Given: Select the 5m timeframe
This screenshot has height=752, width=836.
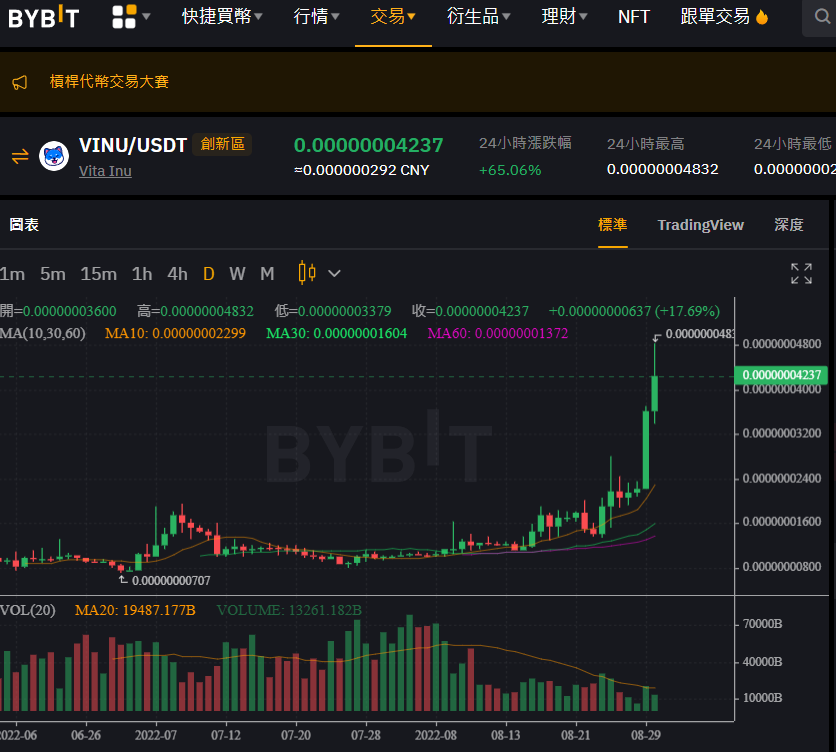Looking at the screenshot, I should point(53,274).
